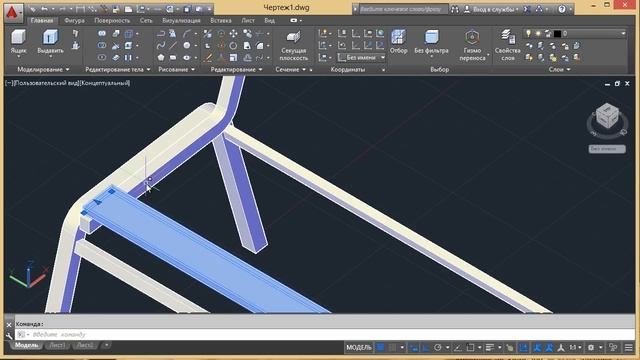Select the Гизмо переноса move gizmo
Image resolution: width=640 pixels, height=360 pixels.
(472, 45)
